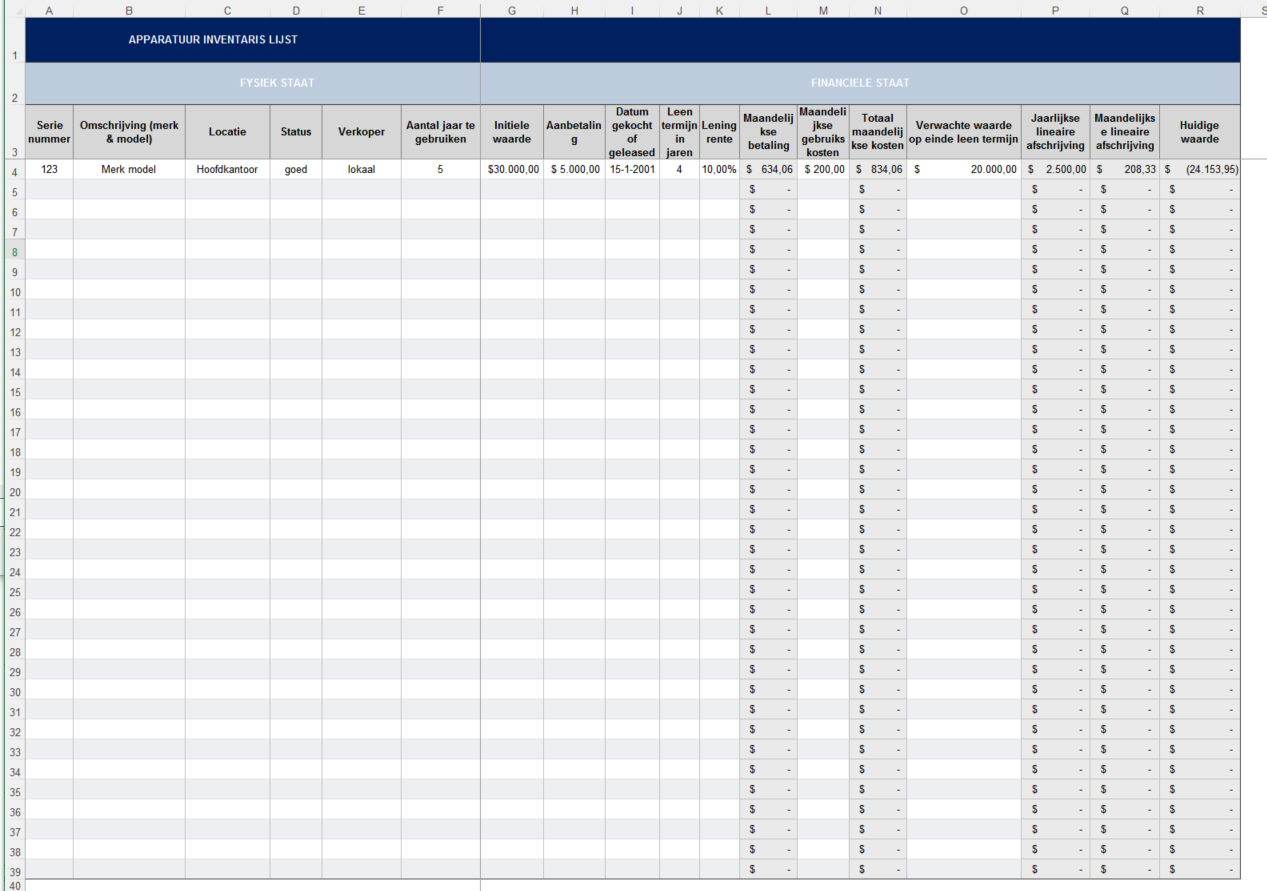The height and width of the screenshot is (891, 1267).
Task: Click the status cell showing "goed"
Action: pos(296,168)
